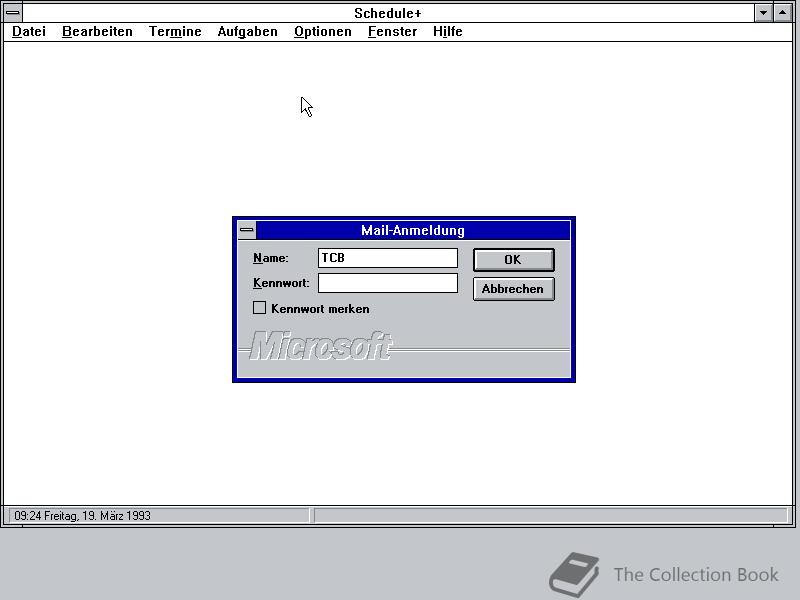Minimize the Schedule+ window
The width and height of the screenshot is (800, 600).
[763, 13]
